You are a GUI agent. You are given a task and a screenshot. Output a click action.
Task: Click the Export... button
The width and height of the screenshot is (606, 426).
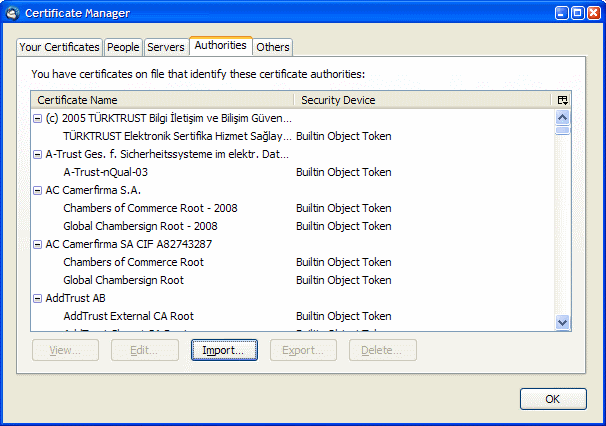pos(303,350)
